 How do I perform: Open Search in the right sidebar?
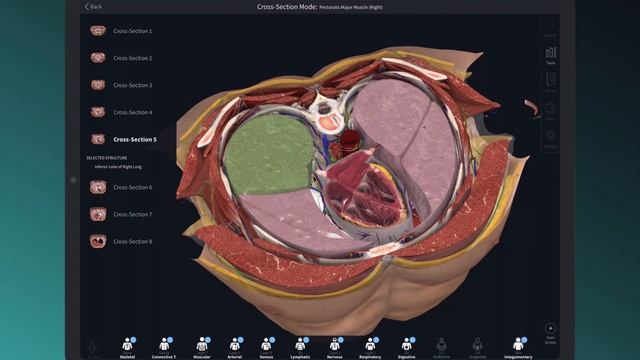pyautogui.click(x=551, y=28)
